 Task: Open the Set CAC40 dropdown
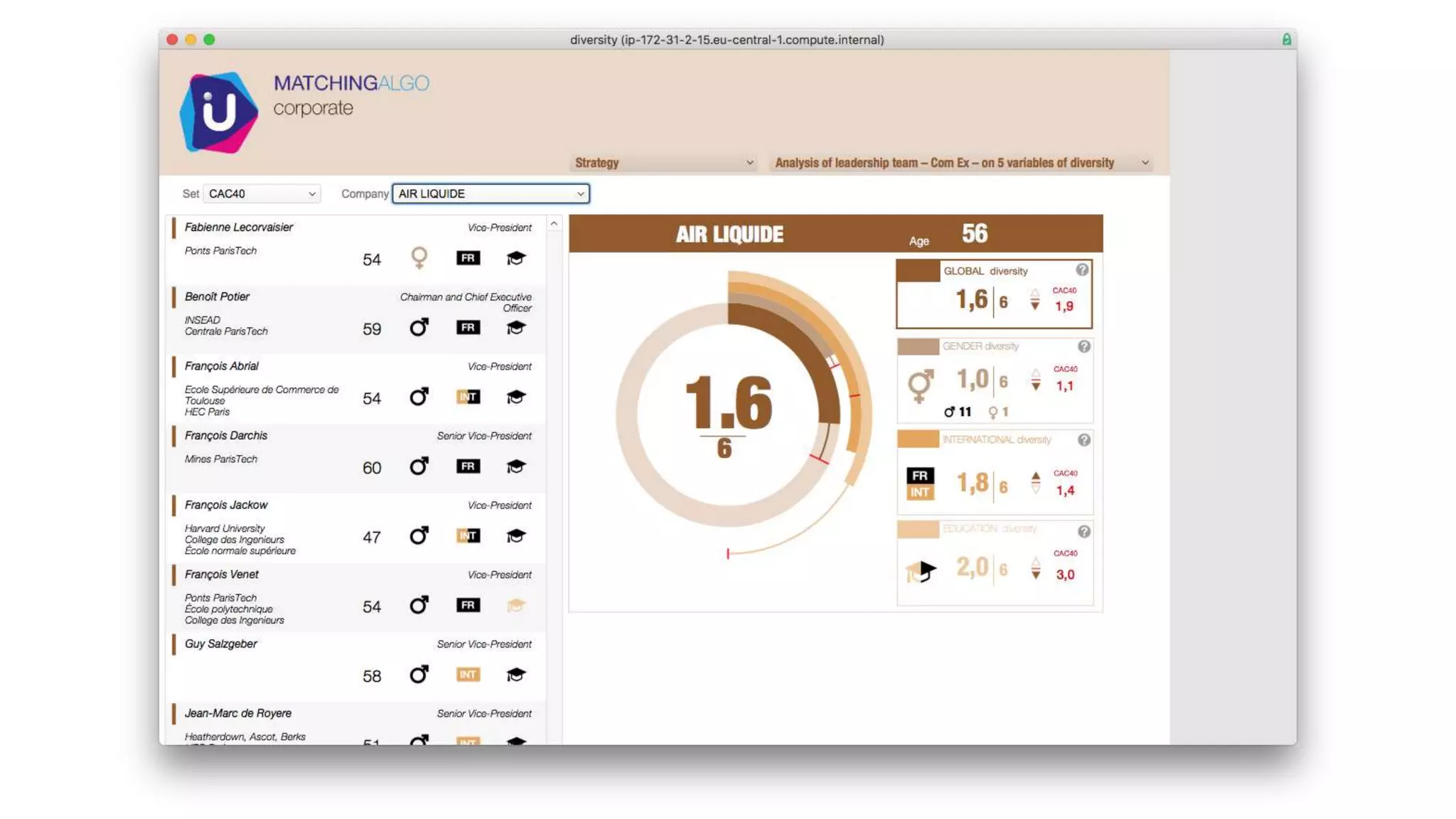262,193
